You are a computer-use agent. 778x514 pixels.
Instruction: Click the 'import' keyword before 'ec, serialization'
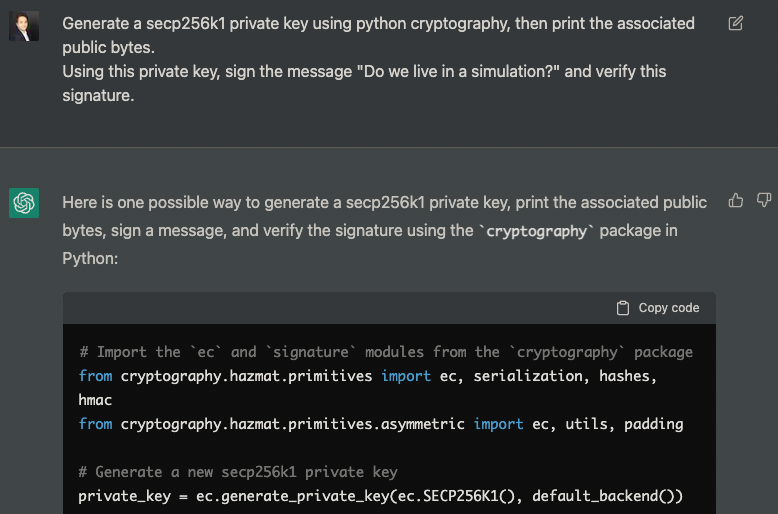point(406,376)
